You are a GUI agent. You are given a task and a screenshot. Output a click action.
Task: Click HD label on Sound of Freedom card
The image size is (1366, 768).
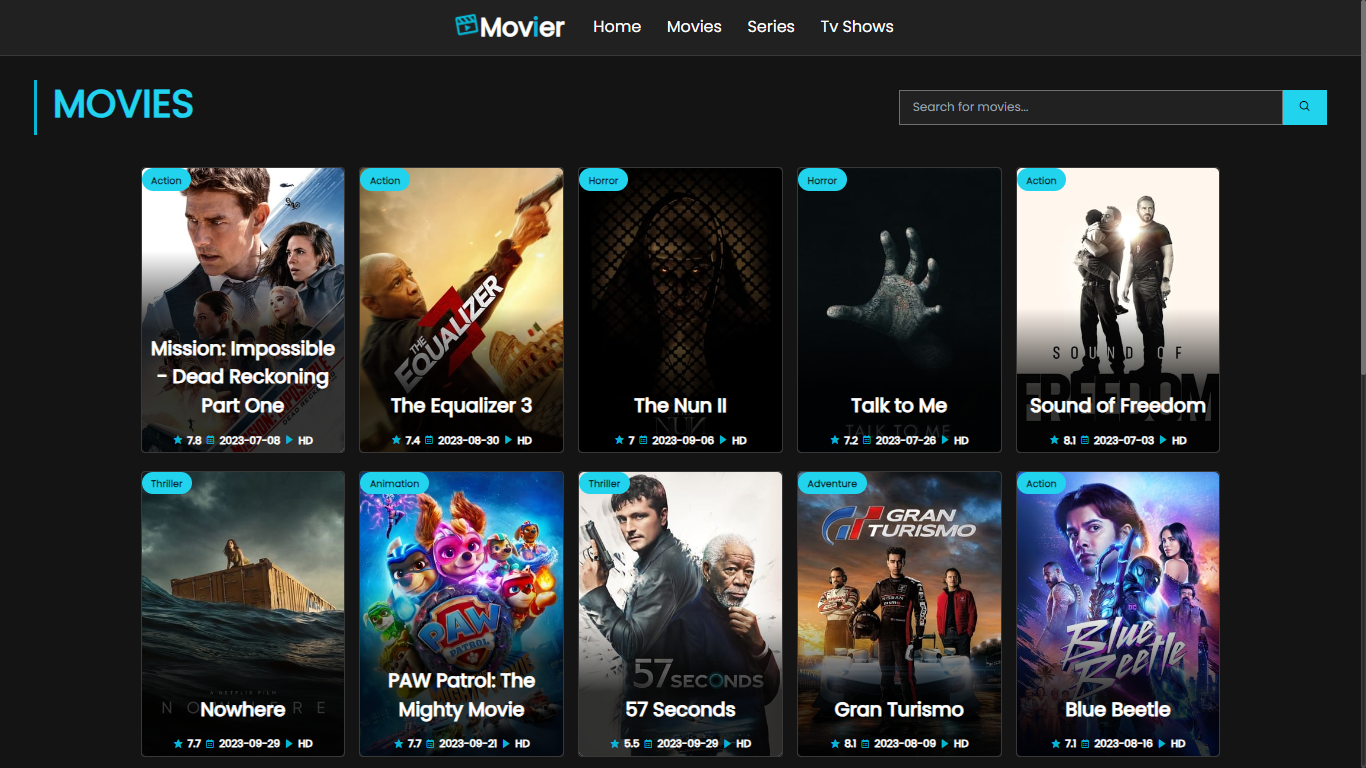click(1179, 440)
